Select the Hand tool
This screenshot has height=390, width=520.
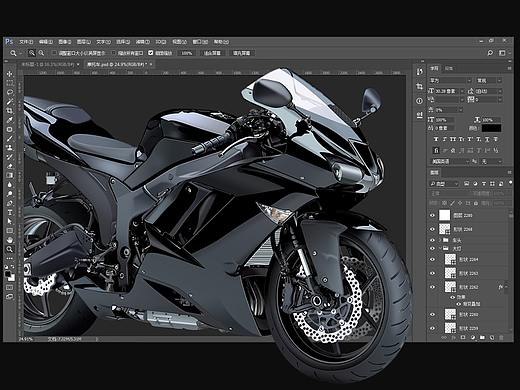(10, 240)
